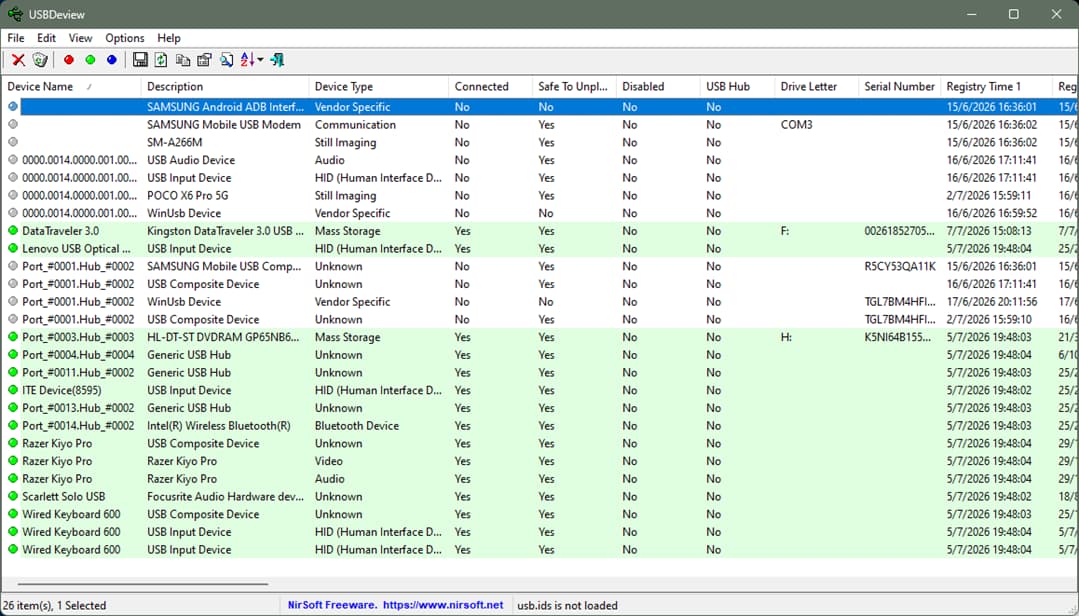Image resolution: width=1079 pixels, height=616 pixels.
Task: Click the status dot of the DataTraveler 3.0 row
Action: click(x=13, y=231)
